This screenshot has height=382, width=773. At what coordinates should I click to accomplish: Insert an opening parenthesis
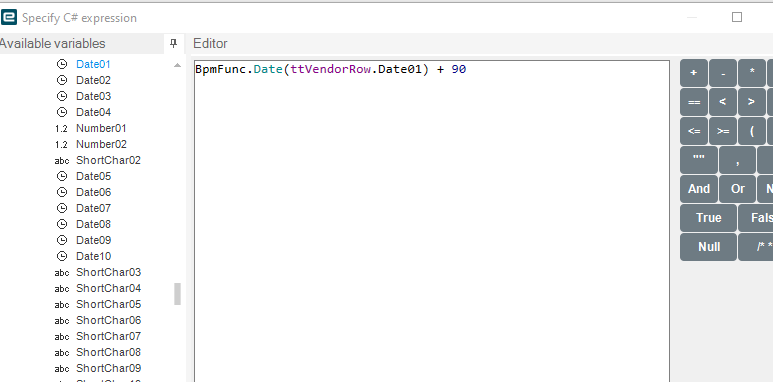tap(752, 131)
